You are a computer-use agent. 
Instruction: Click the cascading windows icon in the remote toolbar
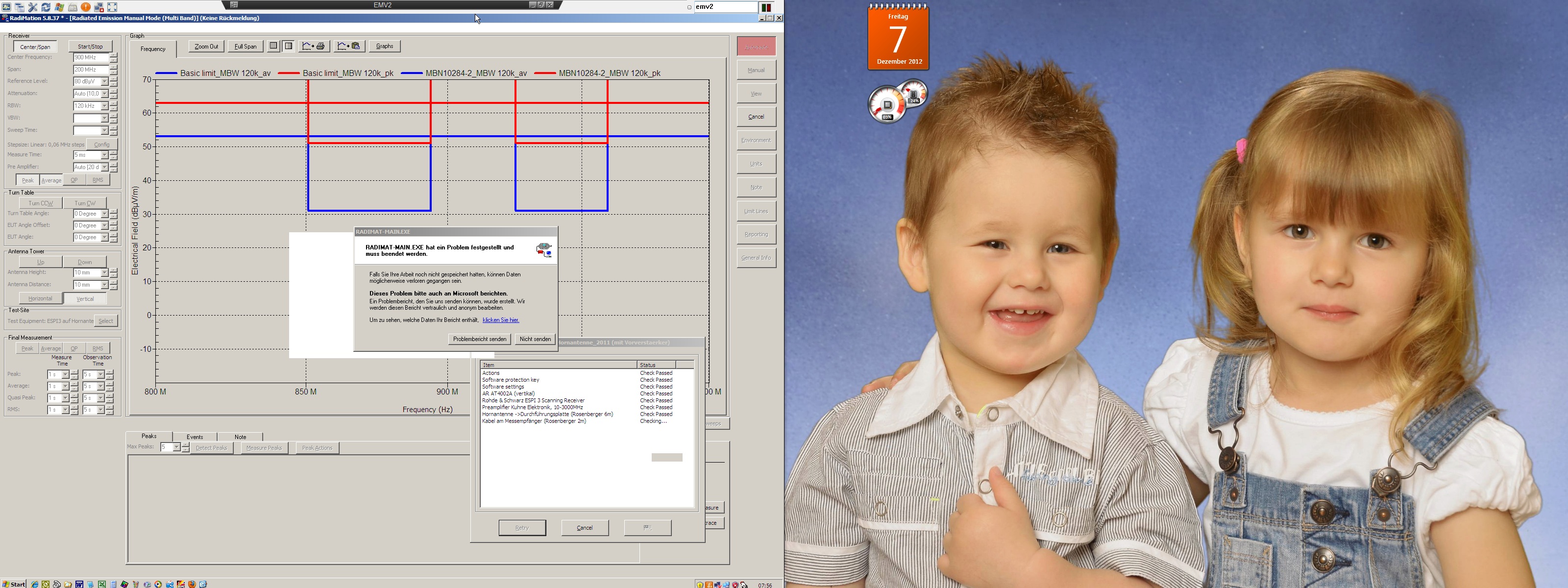[20, 7]
